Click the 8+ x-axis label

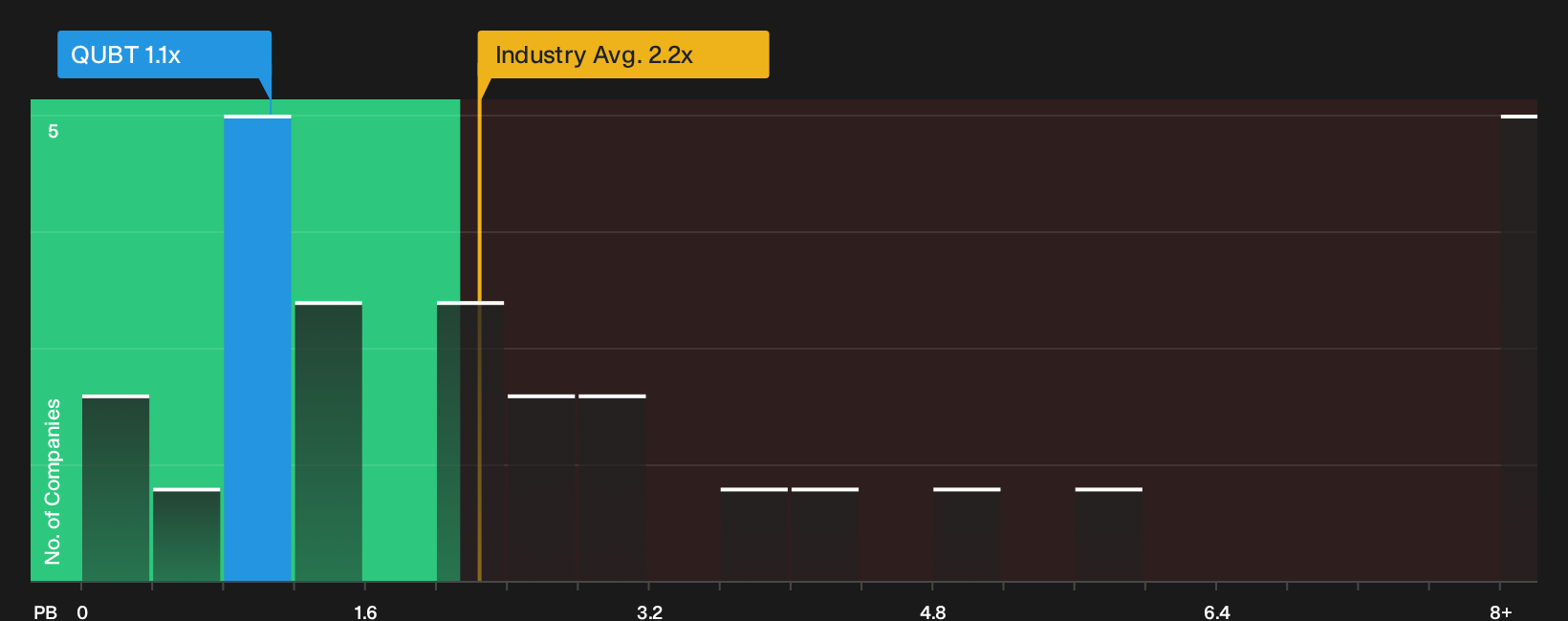(1501, 611)
